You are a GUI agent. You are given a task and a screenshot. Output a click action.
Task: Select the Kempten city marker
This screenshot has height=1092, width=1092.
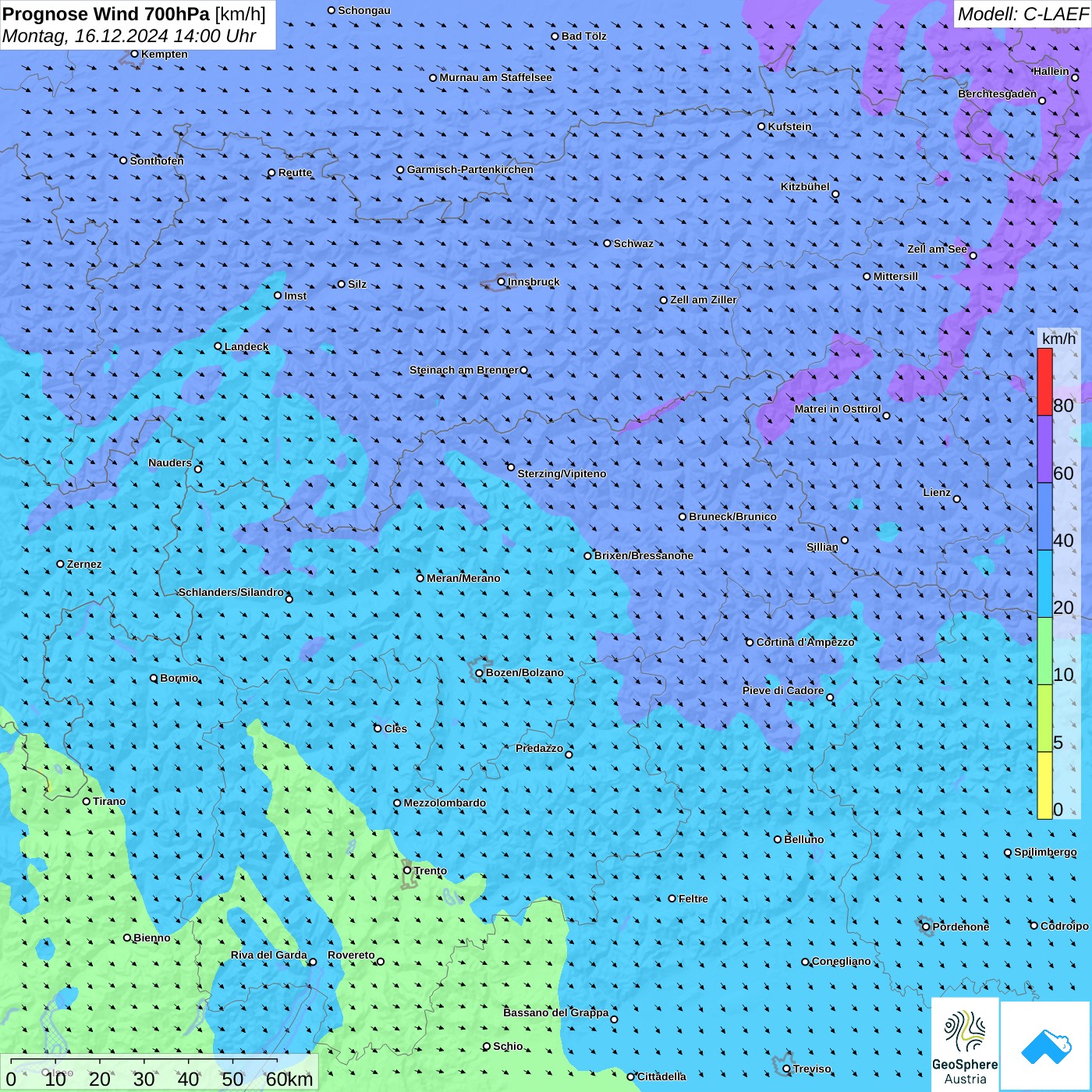point(134,54)
